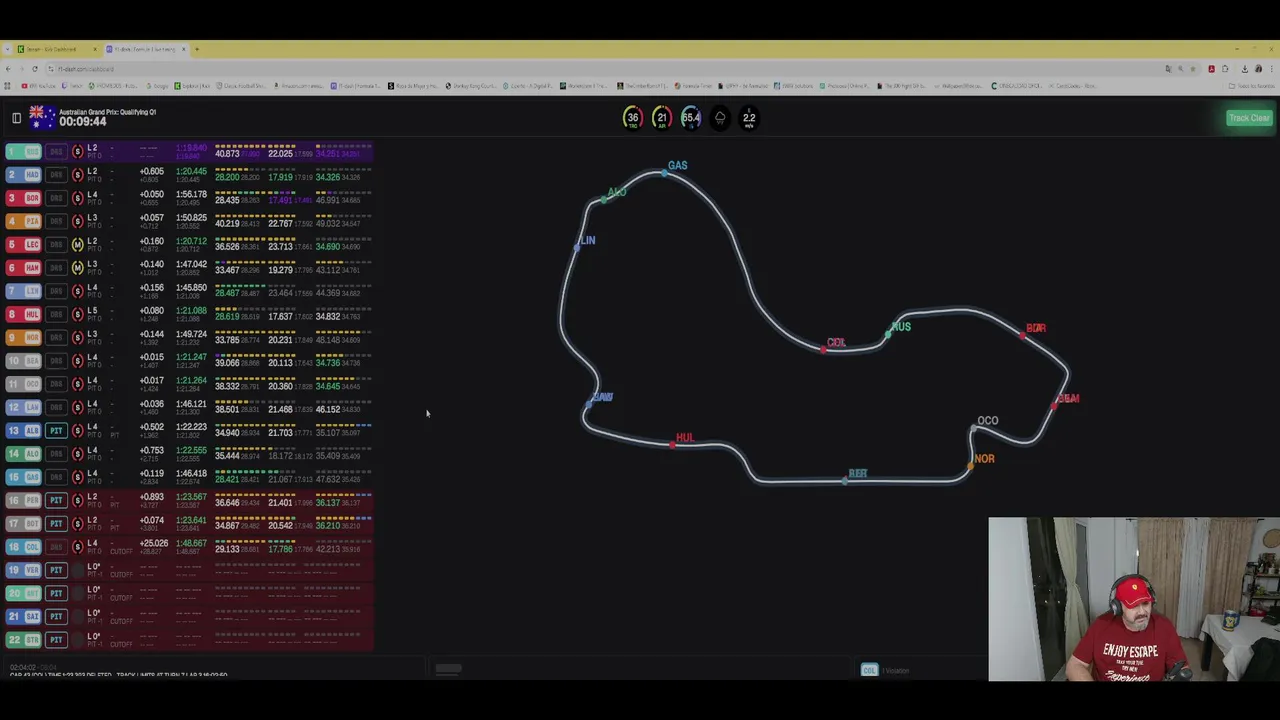Screen dimensions: 1280x720
Task: Reload the page in the browser
Action: pyautogui.click(x=34, y=69)
